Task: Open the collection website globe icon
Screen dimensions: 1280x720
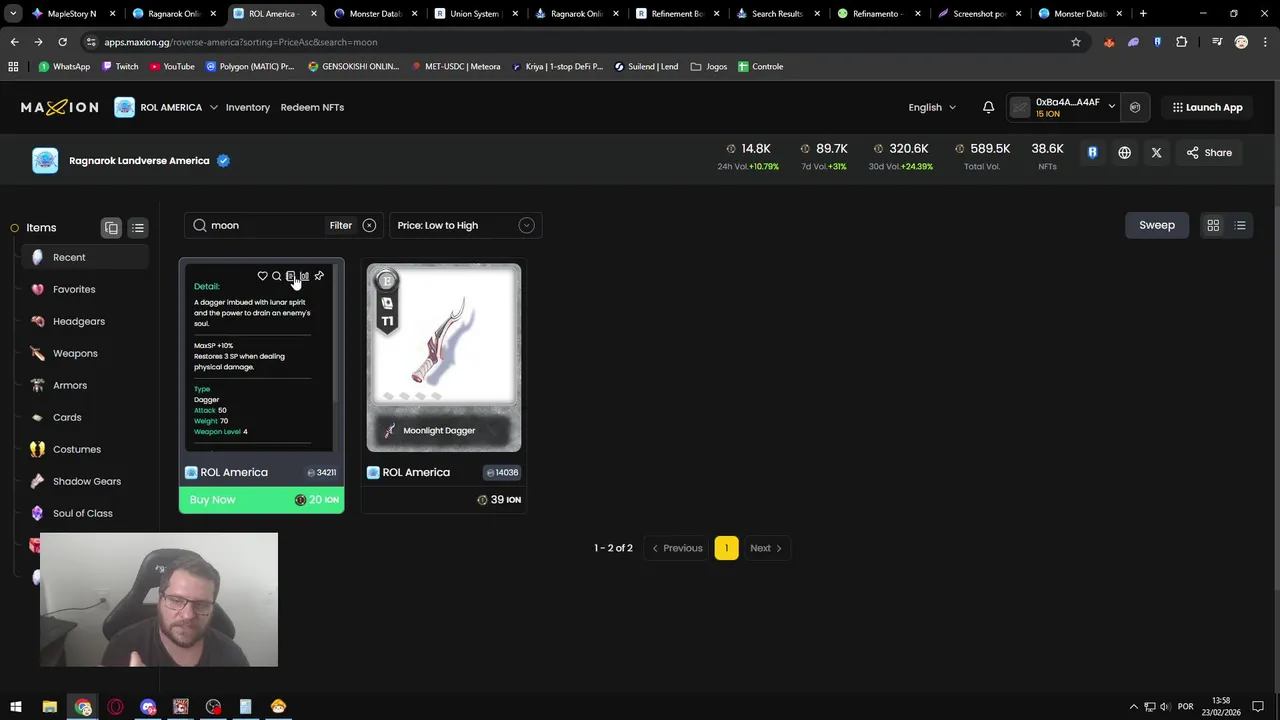Action: tap(1125, 153)
